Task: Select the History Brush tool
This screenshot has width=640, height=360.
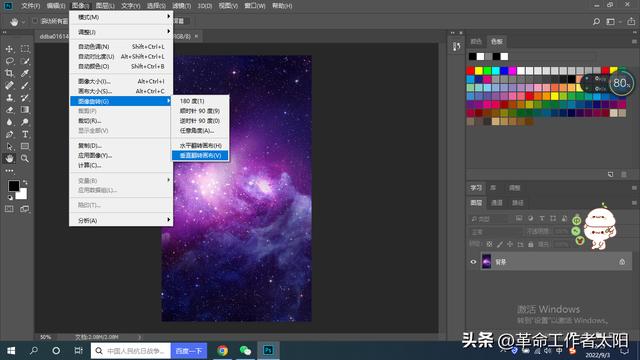Action: pyautogui.click(x=25, y=98)
